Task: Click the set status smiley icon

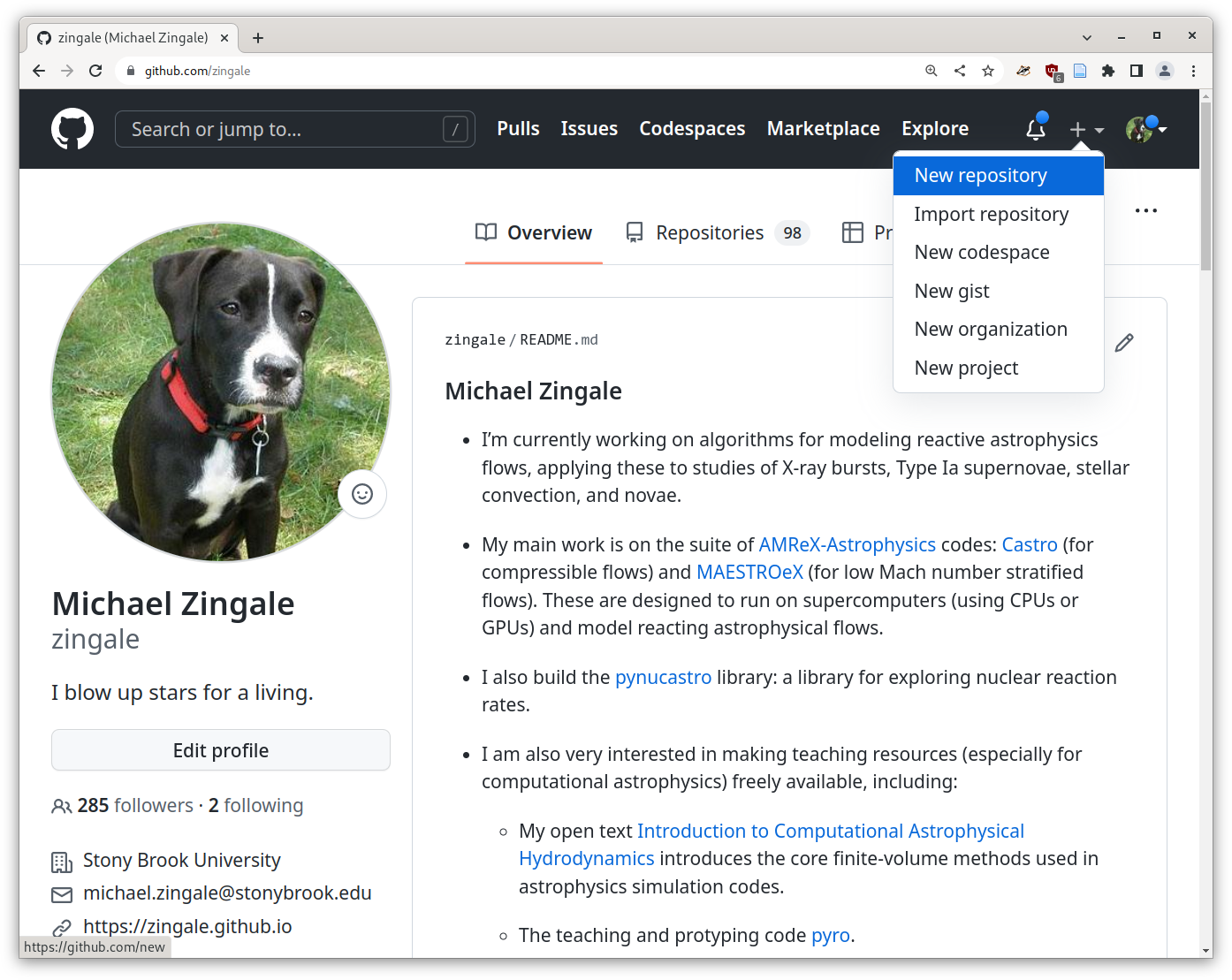Action: [362, 494]
